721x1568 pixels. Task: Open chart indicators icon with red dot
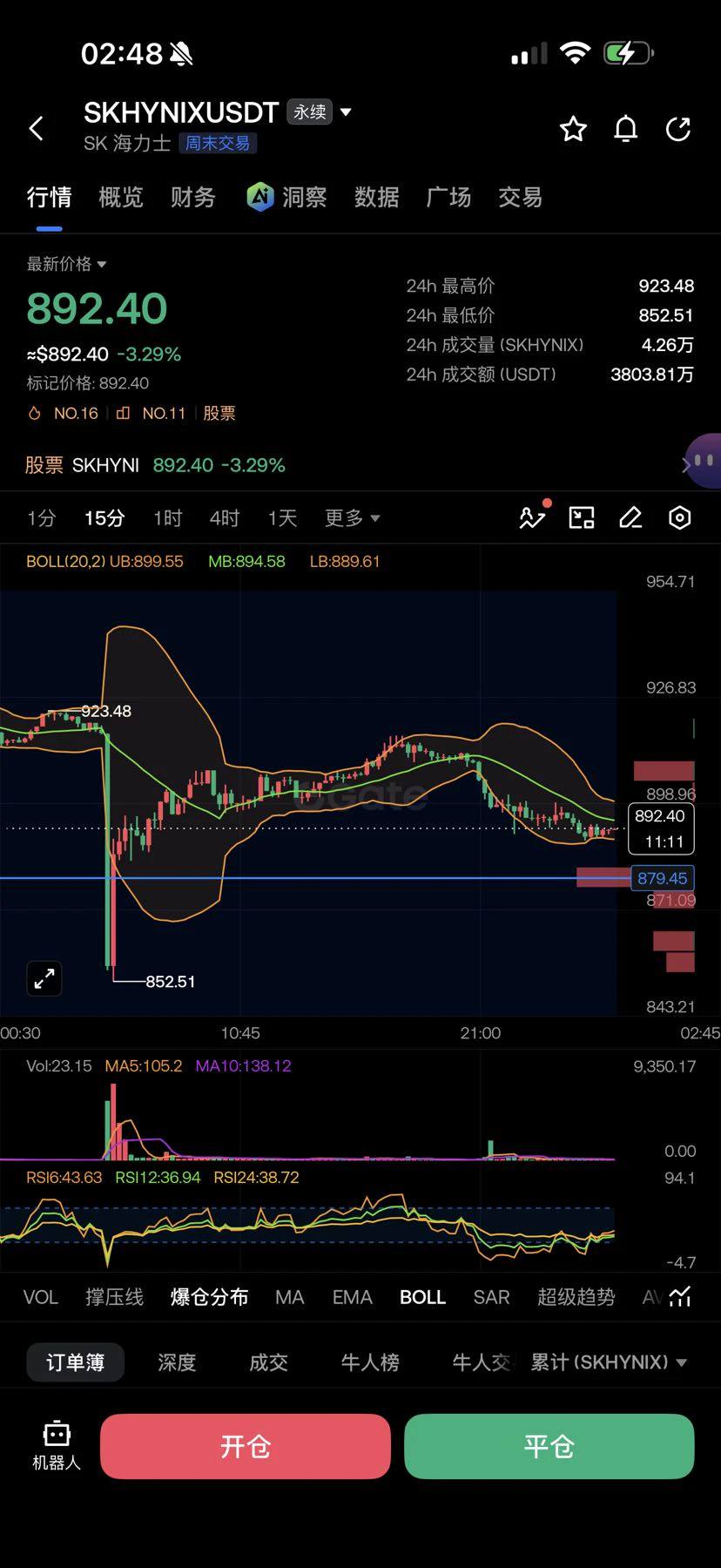click(533, 517)
